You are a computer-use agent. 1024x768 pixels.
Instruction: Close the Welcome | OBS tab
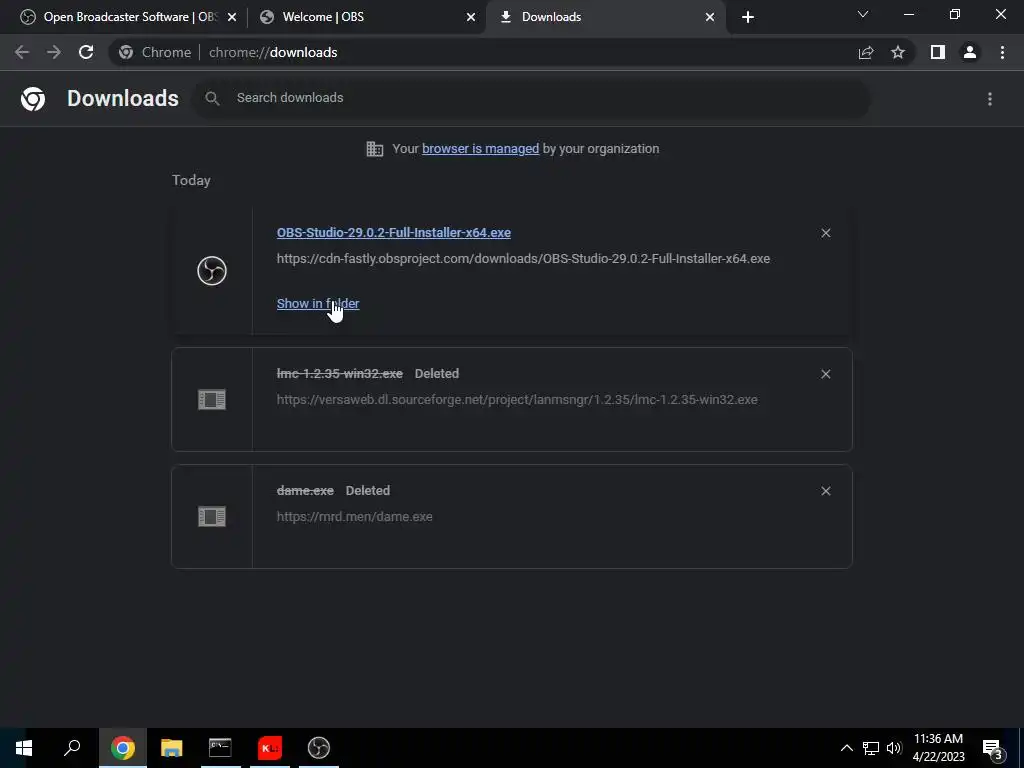point(471,18)
